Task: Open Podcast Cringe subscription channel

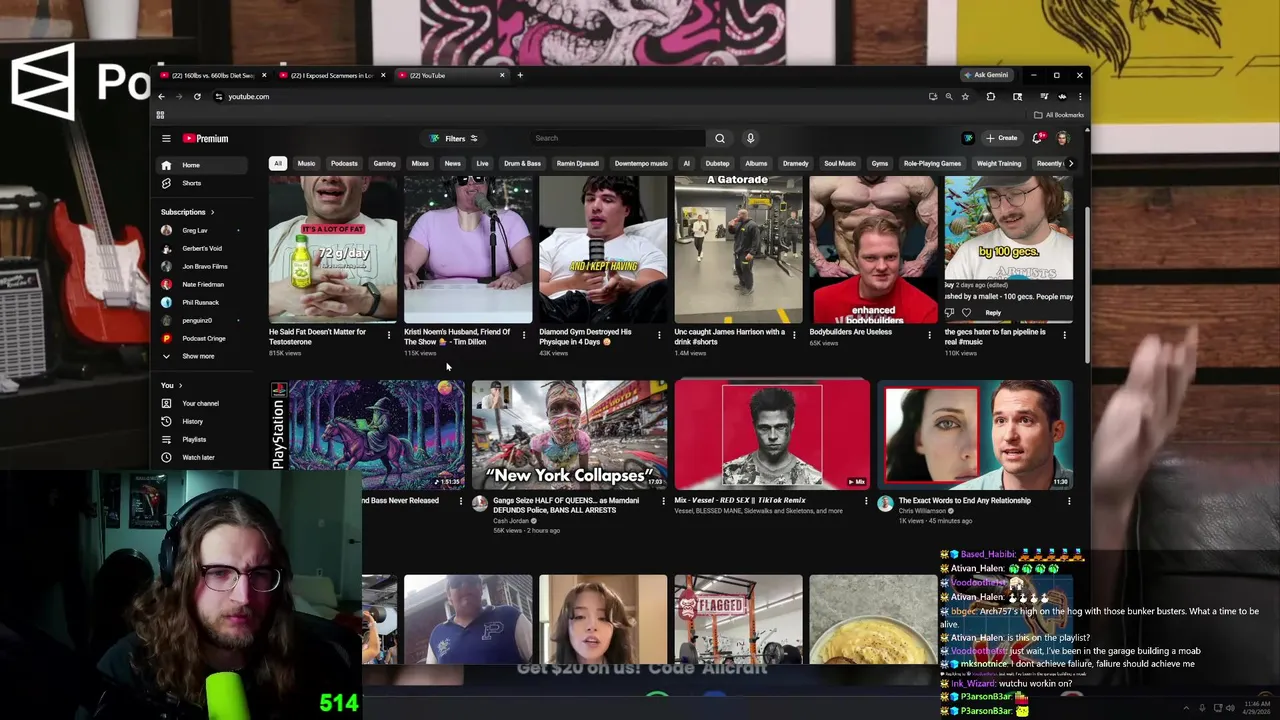Action: [203, 338]
